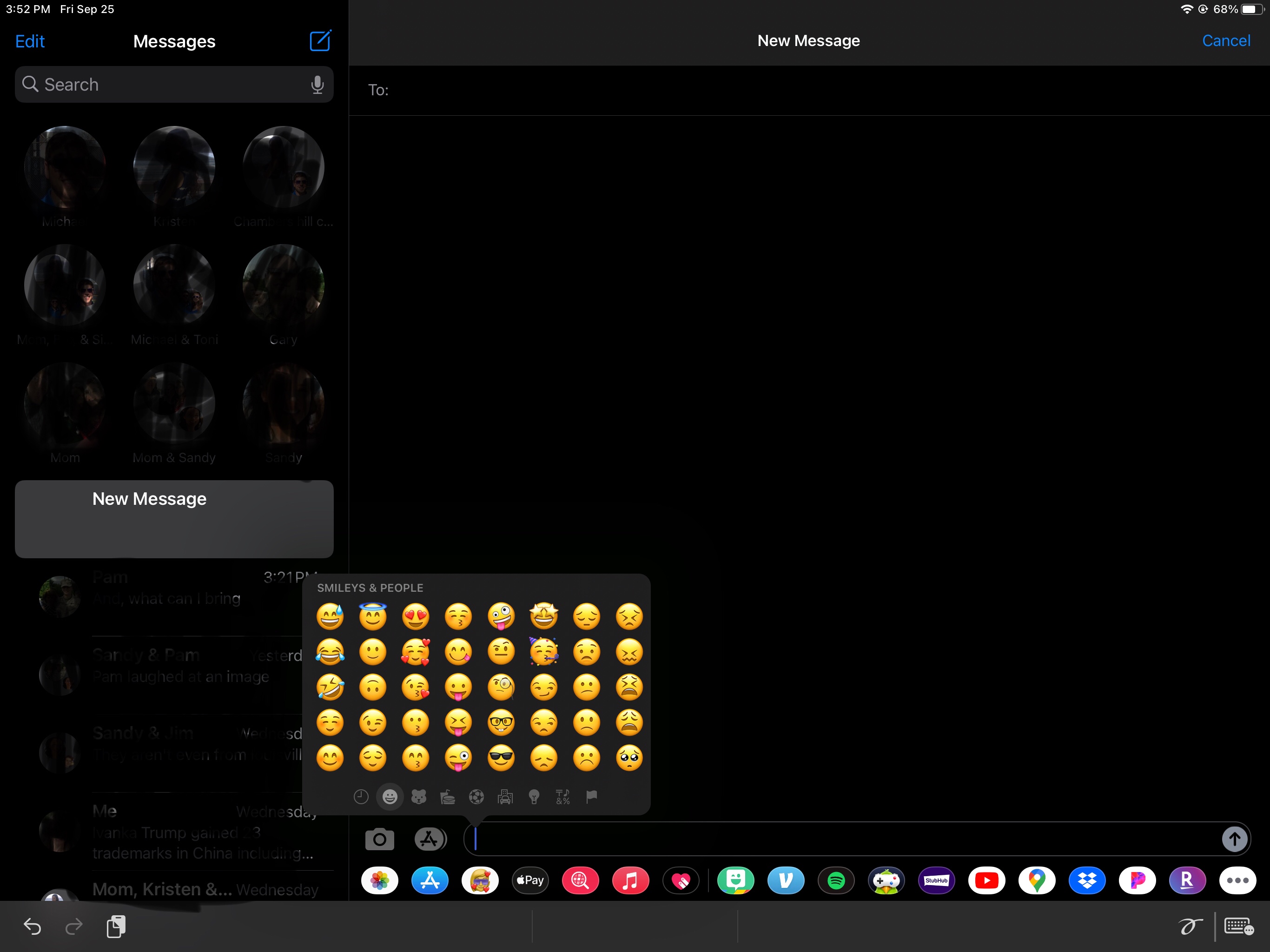Insert the sunglasses face emoji
This screenshot has width=1270, height=952.
click(x=501, y=758)
